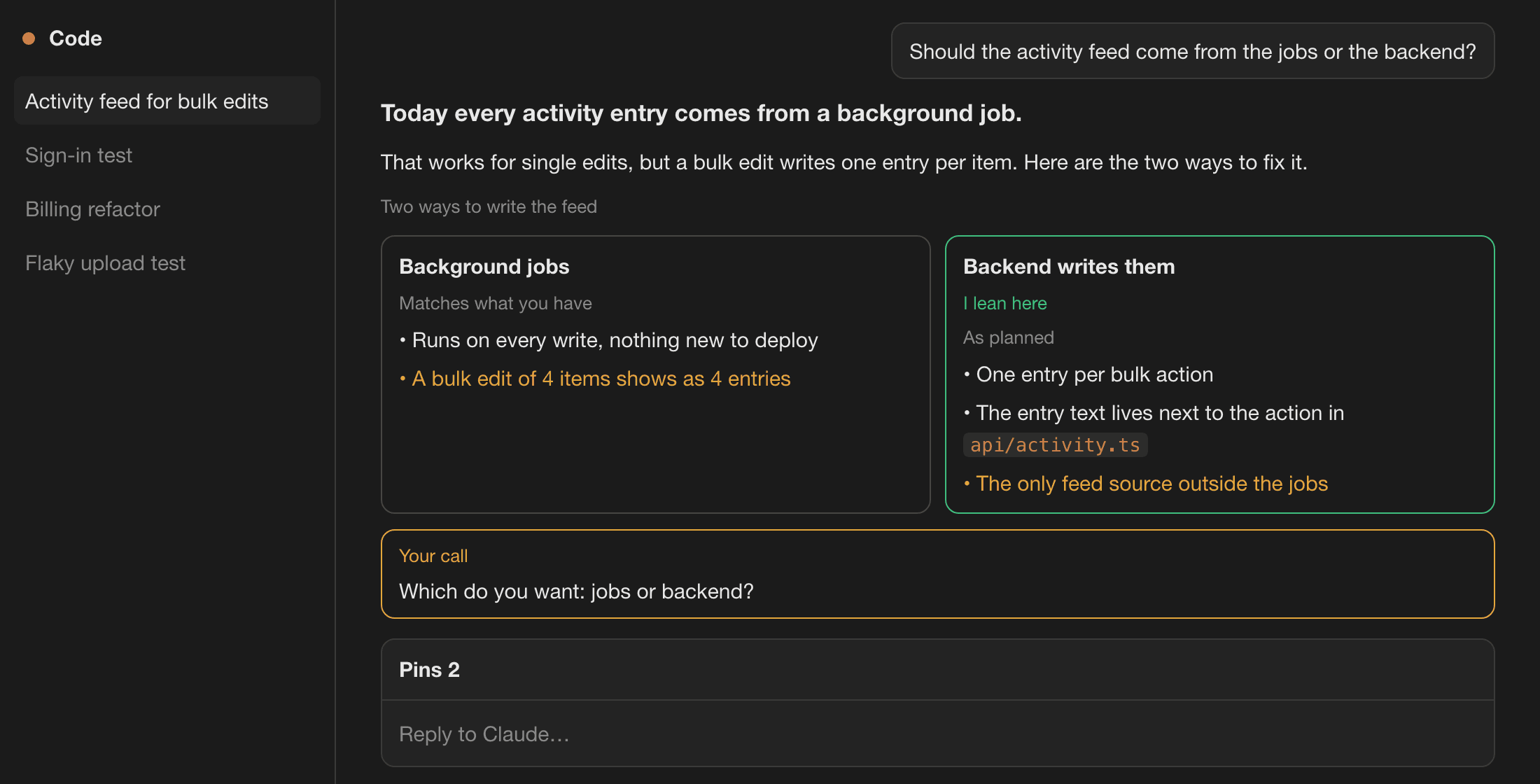Click 'Runs on every write' bullet
1540x784 pixels.
[615, 340]
